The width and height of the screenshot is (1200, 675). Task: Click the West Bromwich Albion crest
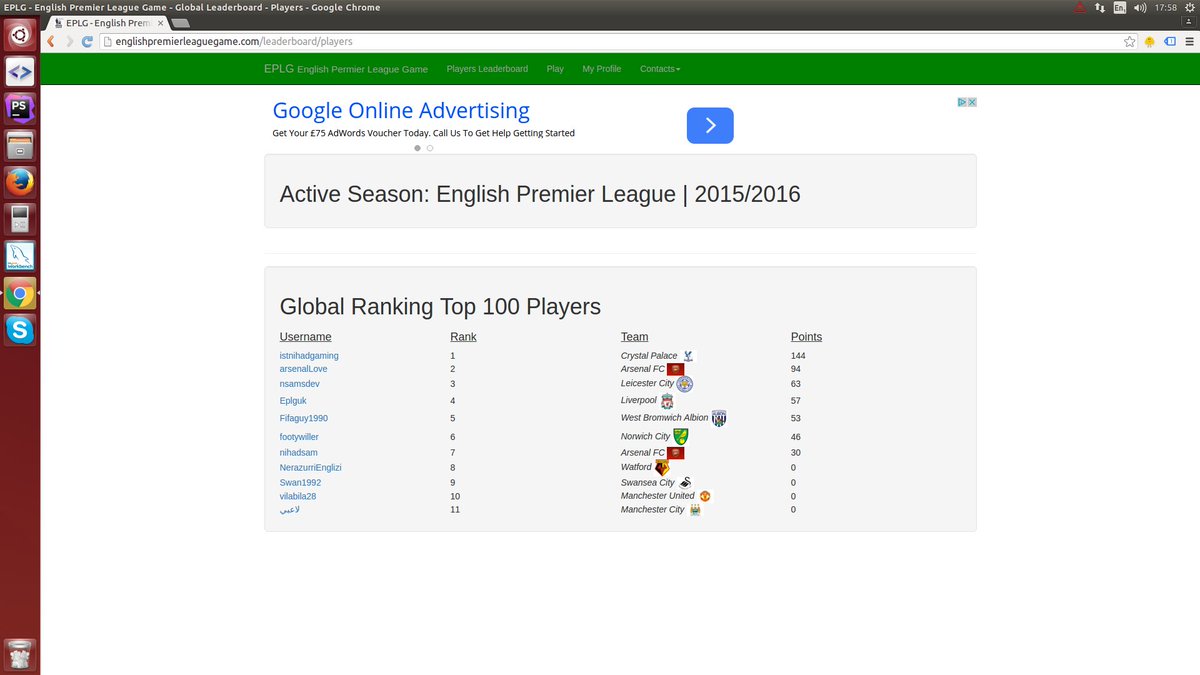point(719,418)
